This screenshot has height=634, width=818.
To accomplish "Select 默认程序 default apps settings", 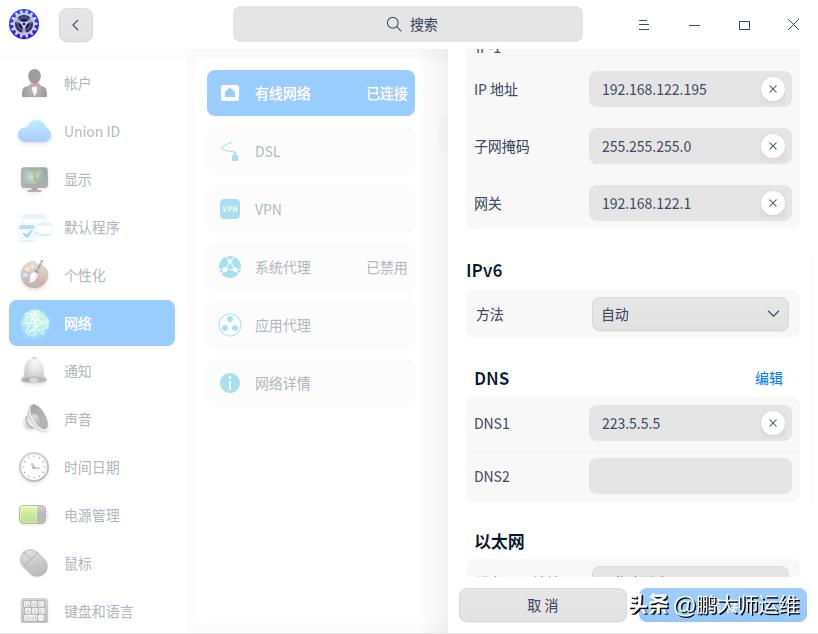I will pyautogui.click(x=91, y=227).
